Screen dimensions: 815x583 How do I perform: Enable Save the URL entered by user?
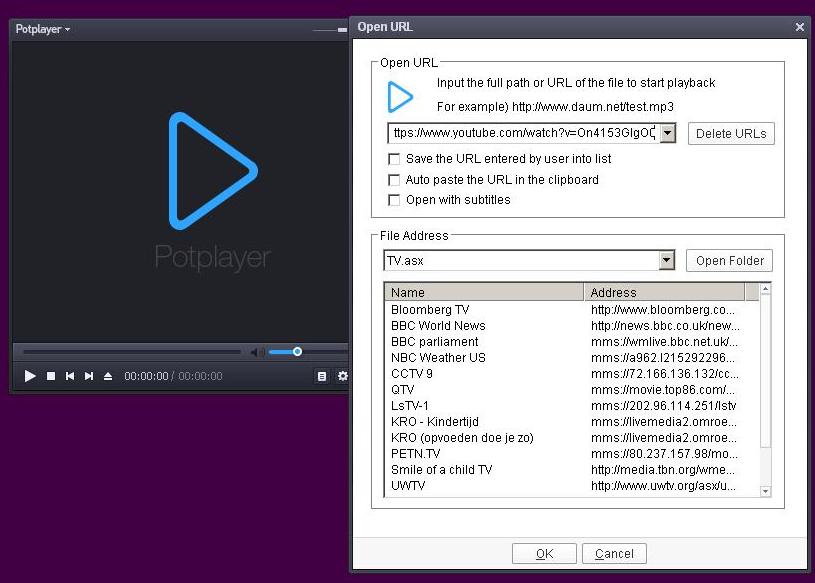pyautogui.click(x=395, y=159)
